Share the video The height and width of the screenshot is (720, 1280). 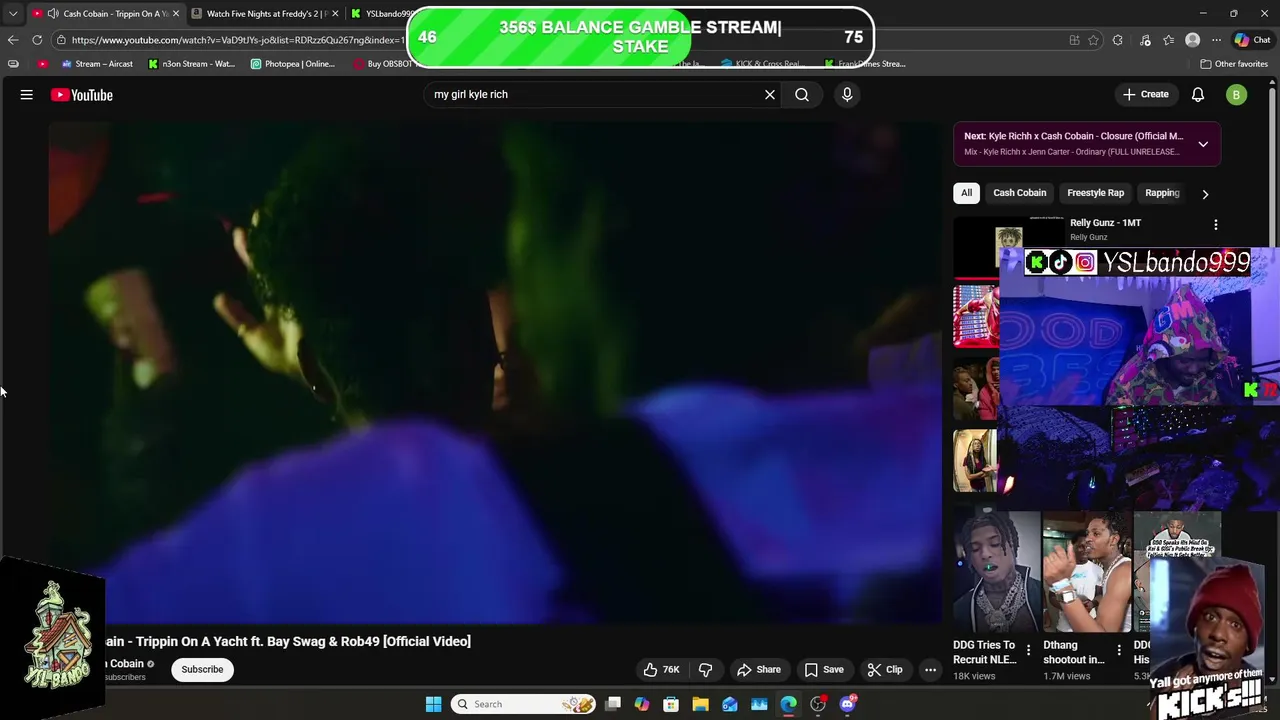(758, 670)
